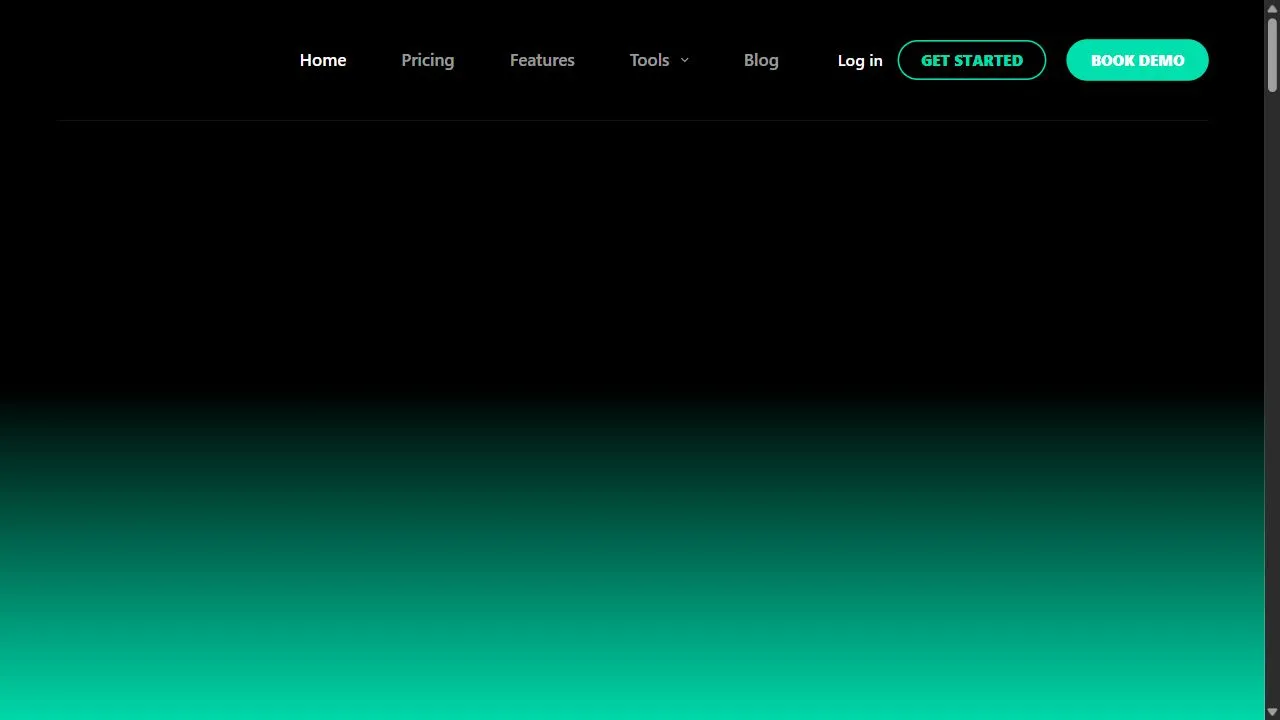Image resolution: width=1280 pixels, height=720 pixels.
Task: Click the GET STARTED button
Action: (972, 60)
